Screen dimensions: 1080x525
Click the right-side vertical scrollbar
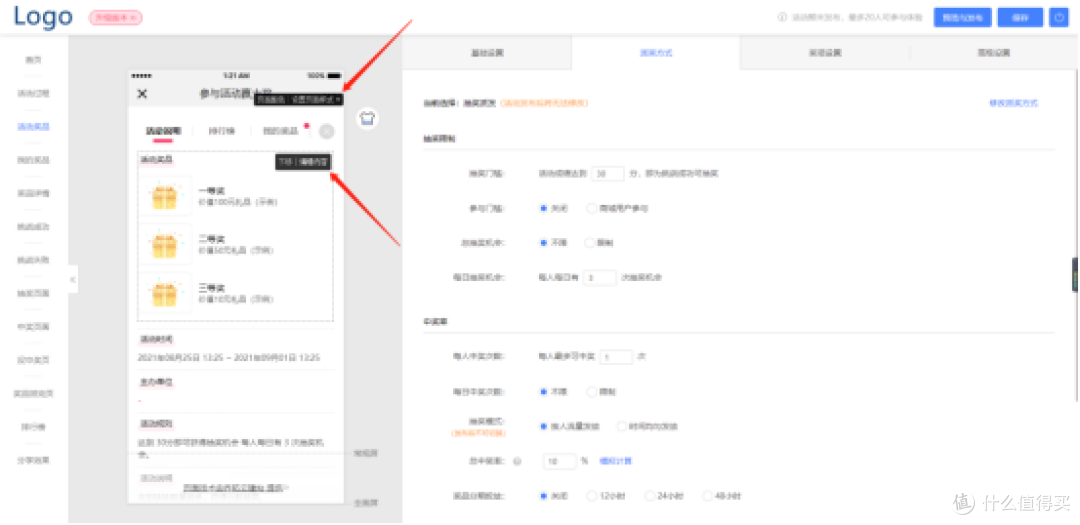tap(1075, 234)
